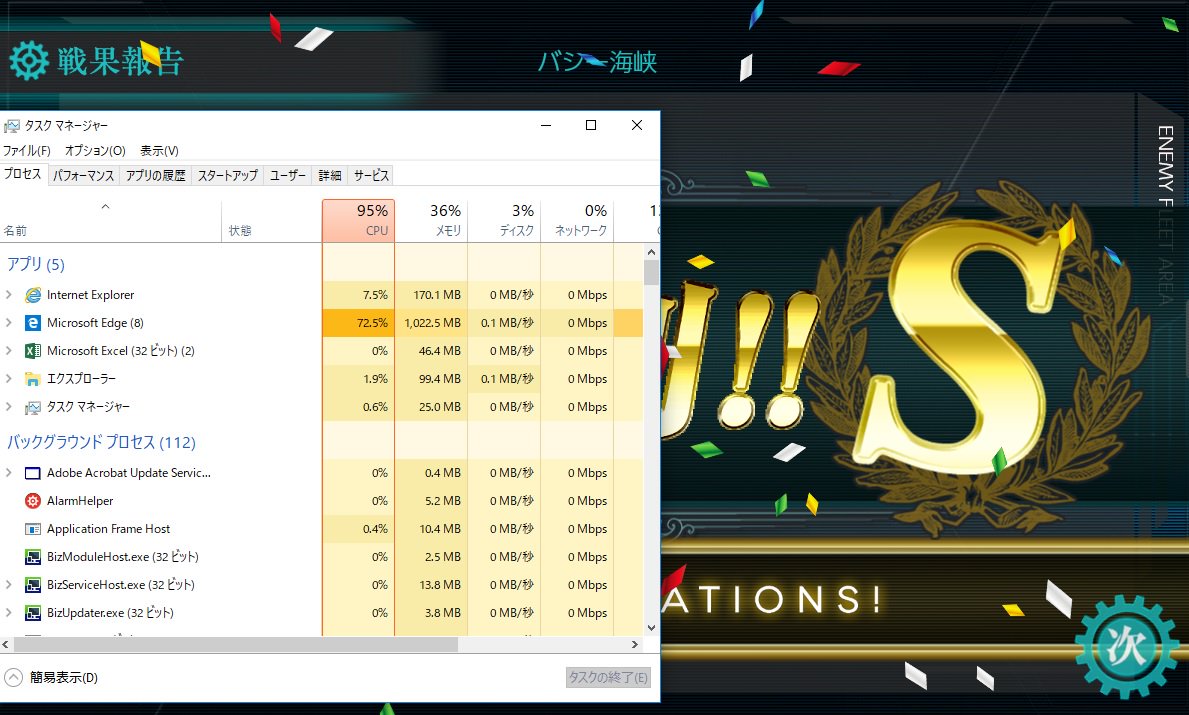Click the horizontal scrollbar left arrow

point(6,644)
